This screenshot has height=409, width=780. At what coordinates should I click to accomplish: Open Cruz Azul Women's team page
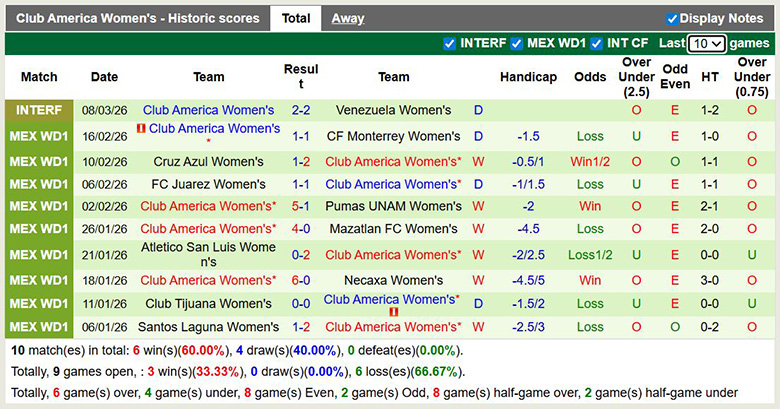[209, 161]
